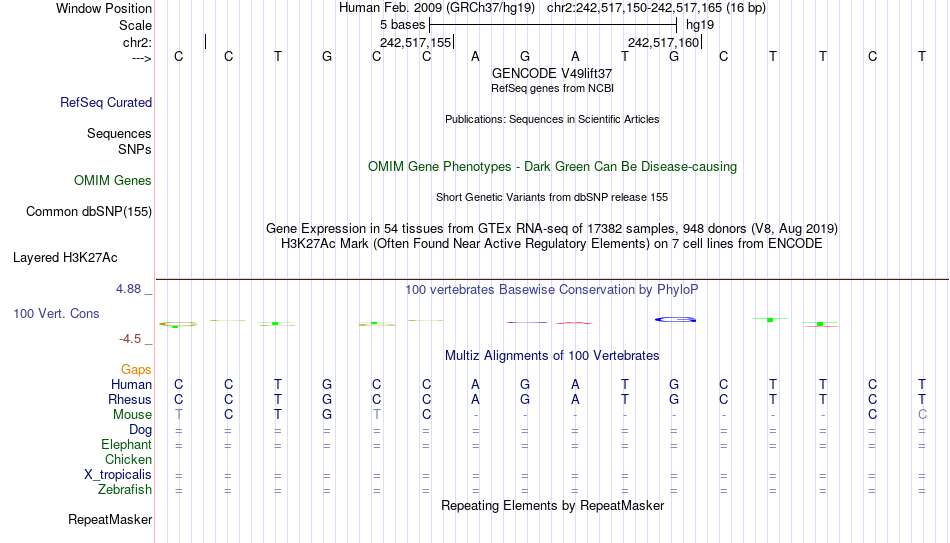The width and height of the screenshot is (950, 543).
Task: Select the Human alignment row label
Action: pyautogui.click(x=131, y=385)
